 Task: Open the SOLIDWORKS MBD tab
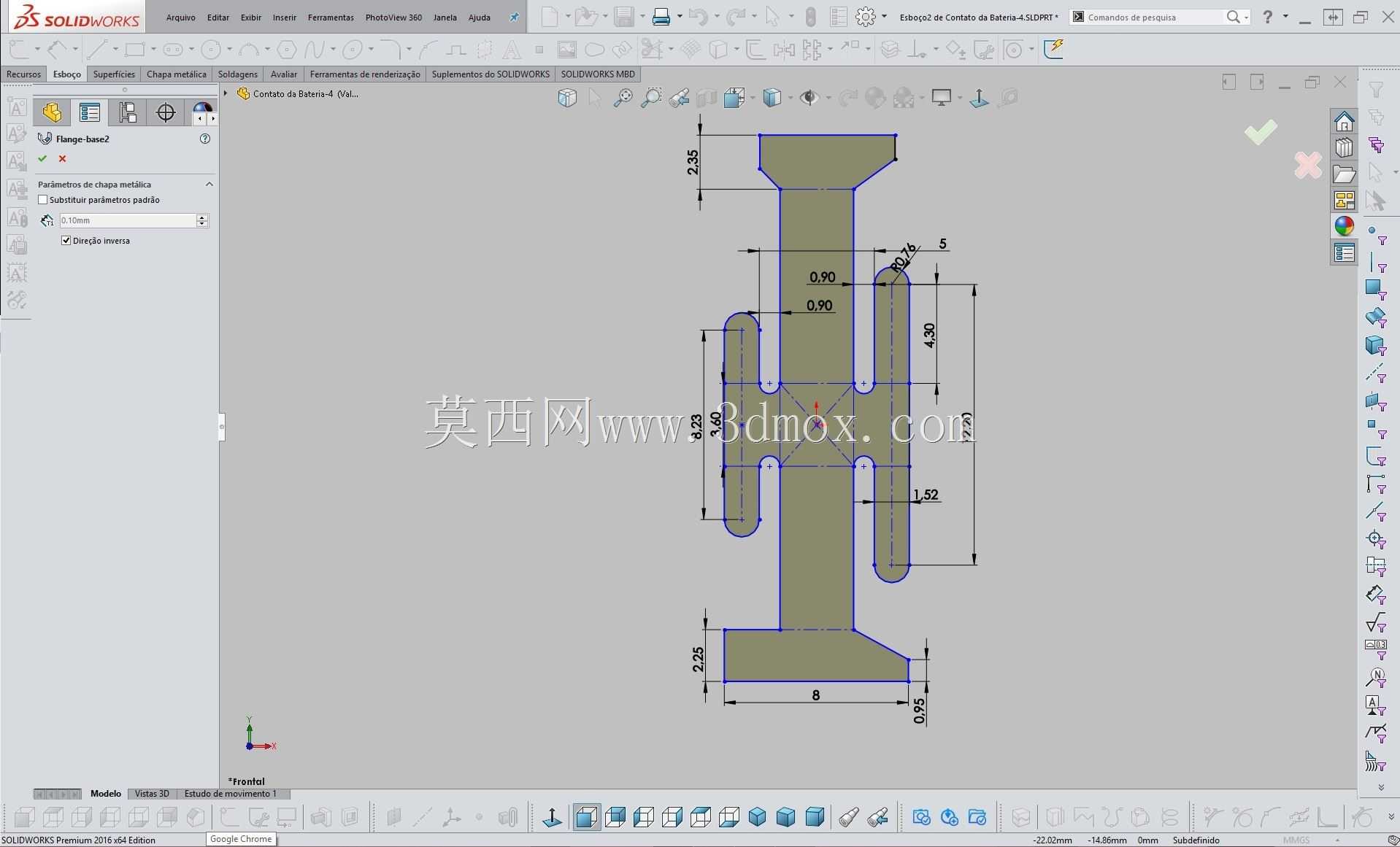(598, 74)
